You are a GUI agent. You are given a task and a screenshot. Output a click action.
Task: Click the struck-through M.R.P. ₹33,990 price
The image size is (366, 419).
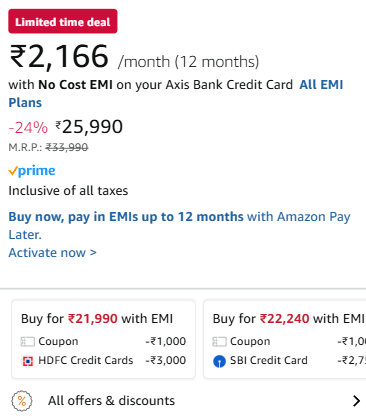[67, 147]
